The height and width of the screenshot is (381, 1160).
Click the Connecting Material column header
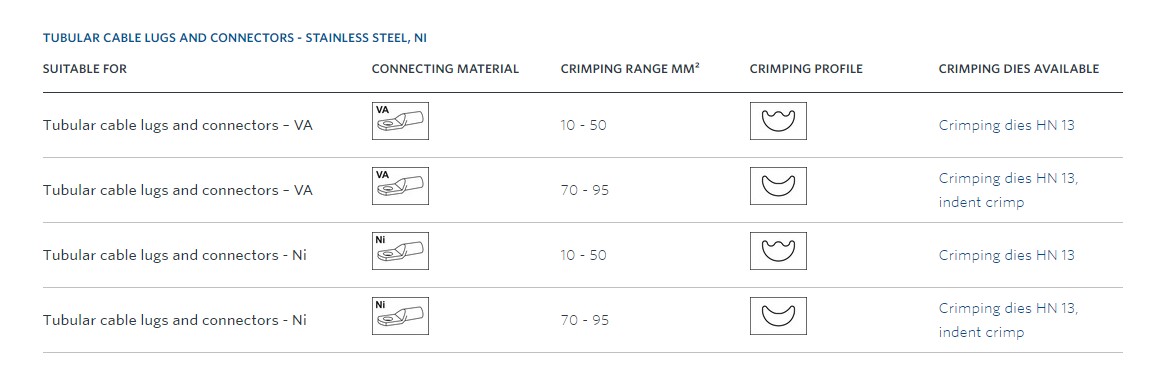[445, 69]
